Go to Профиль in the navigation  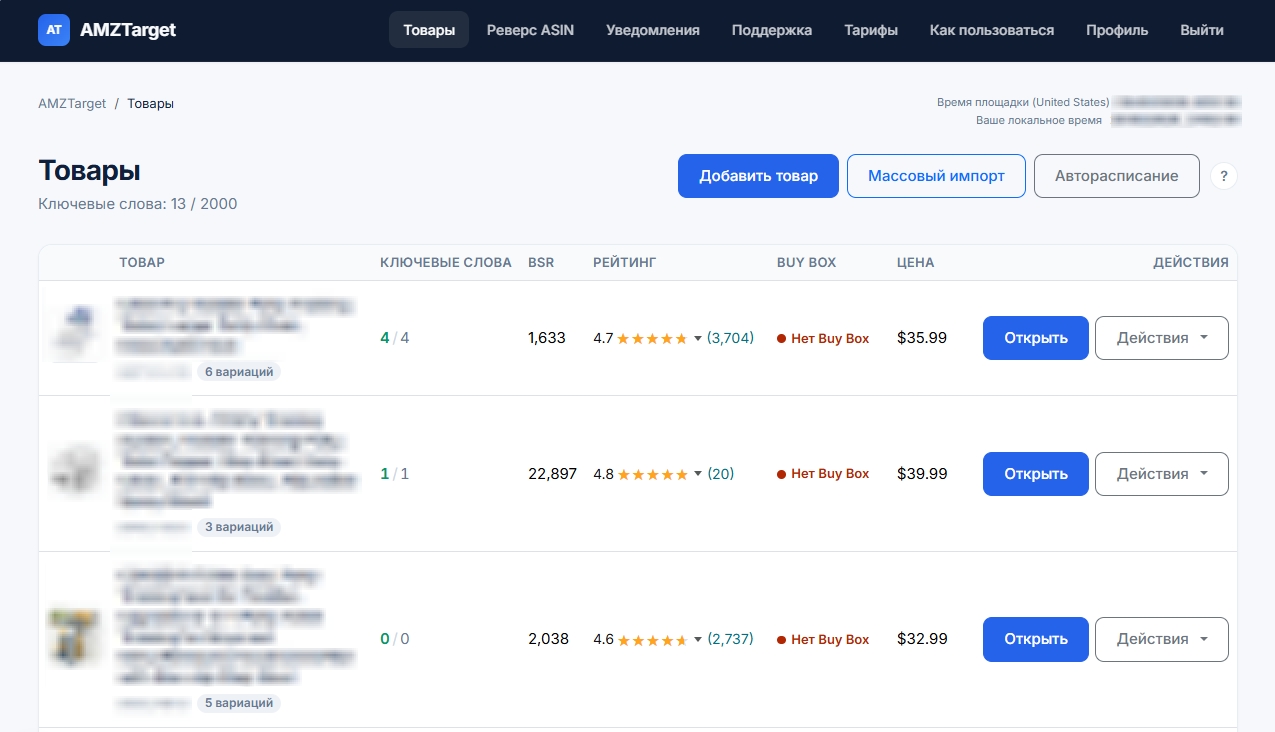point(1117,30)
